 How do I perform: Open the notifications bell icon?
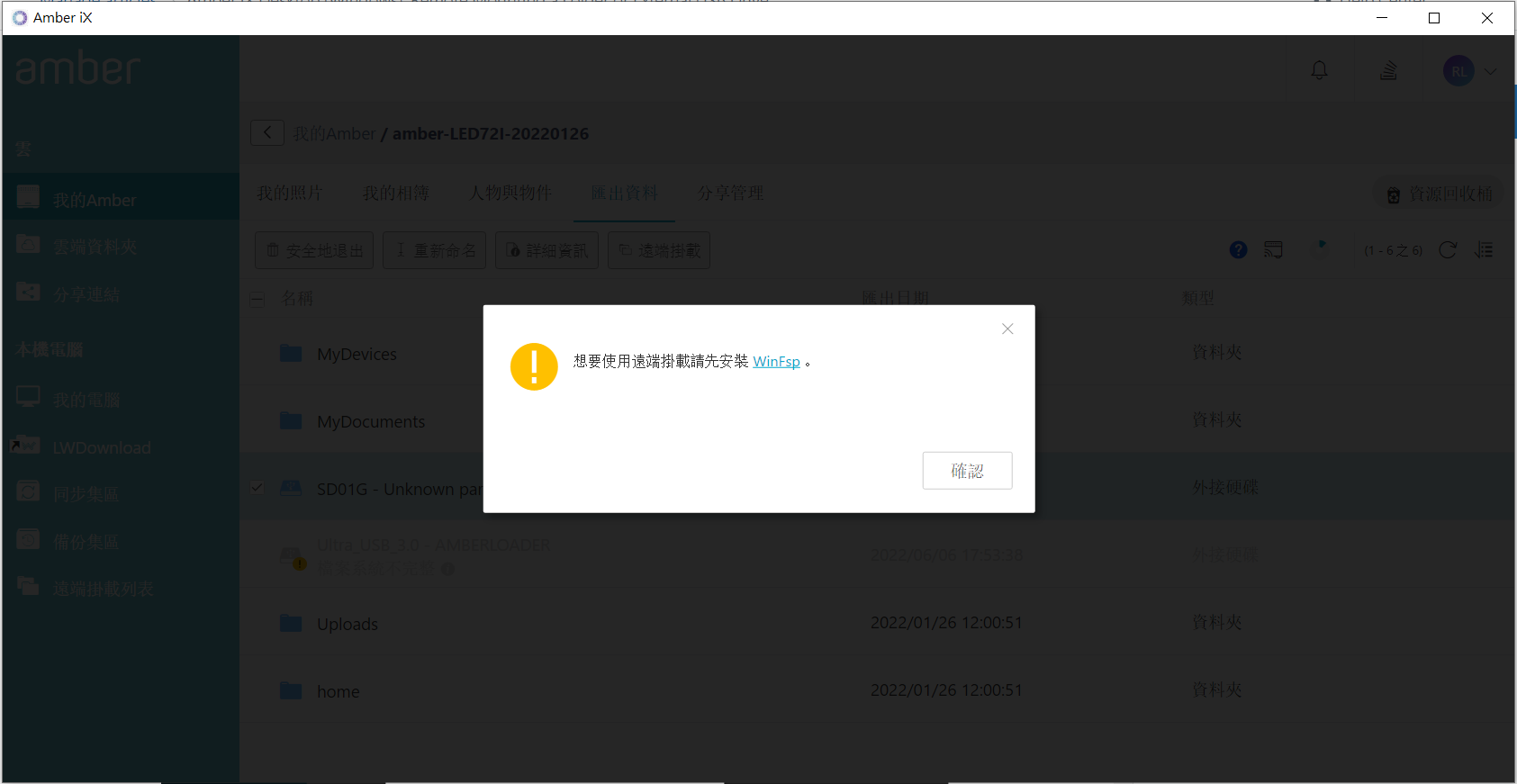click(x=1319, y=70)
